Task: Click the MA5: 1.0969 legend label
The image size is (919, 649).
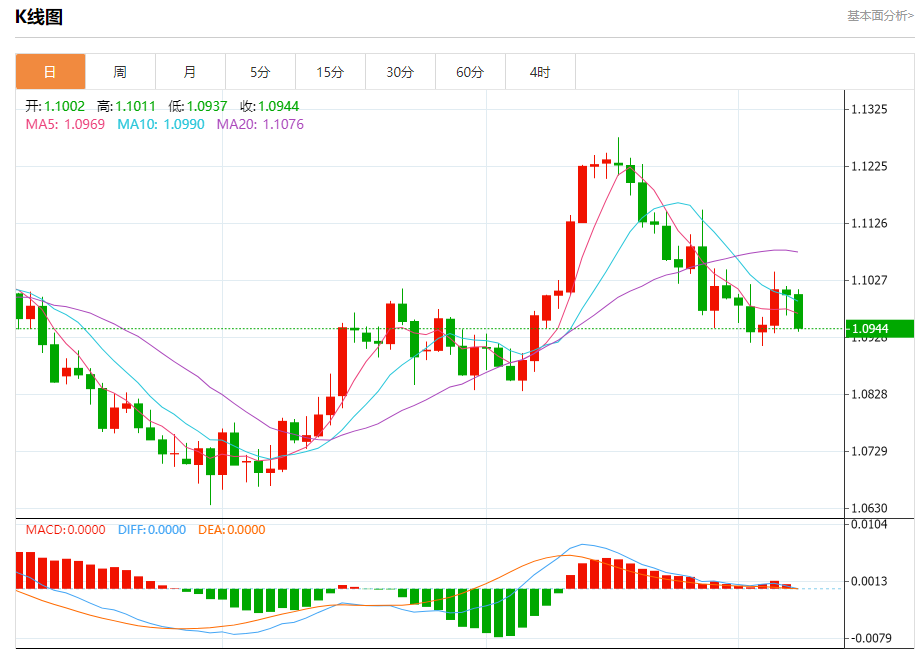Action: click(65, 124)
